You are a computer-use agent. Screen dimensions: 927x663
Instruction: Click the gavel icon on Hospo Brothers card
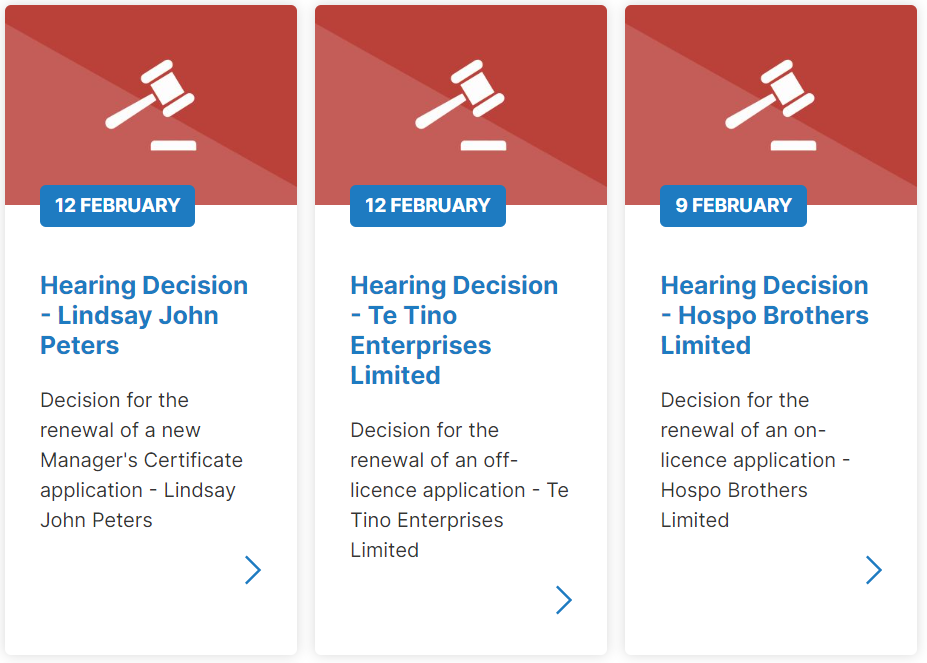pos(770,105)
